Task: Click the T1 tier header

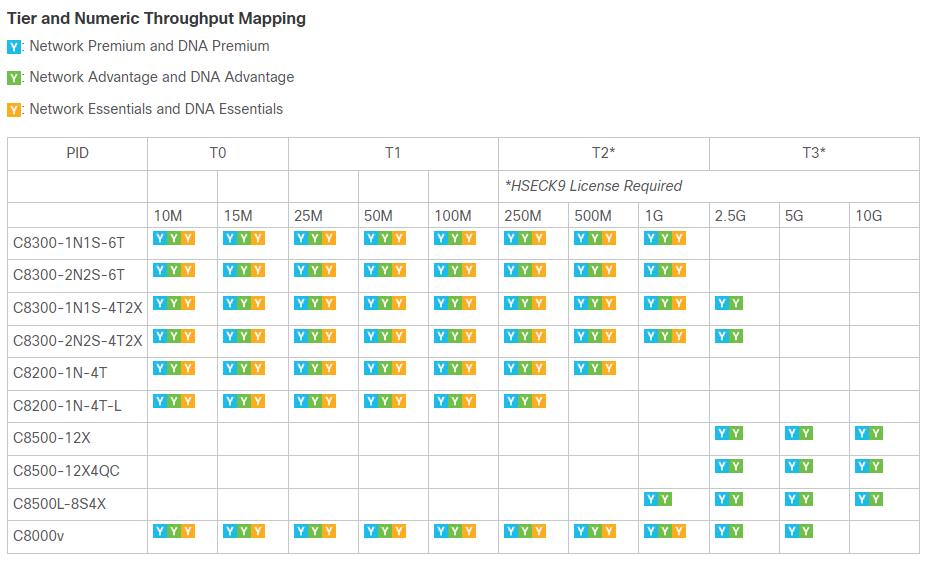Action: coord(392,153)
